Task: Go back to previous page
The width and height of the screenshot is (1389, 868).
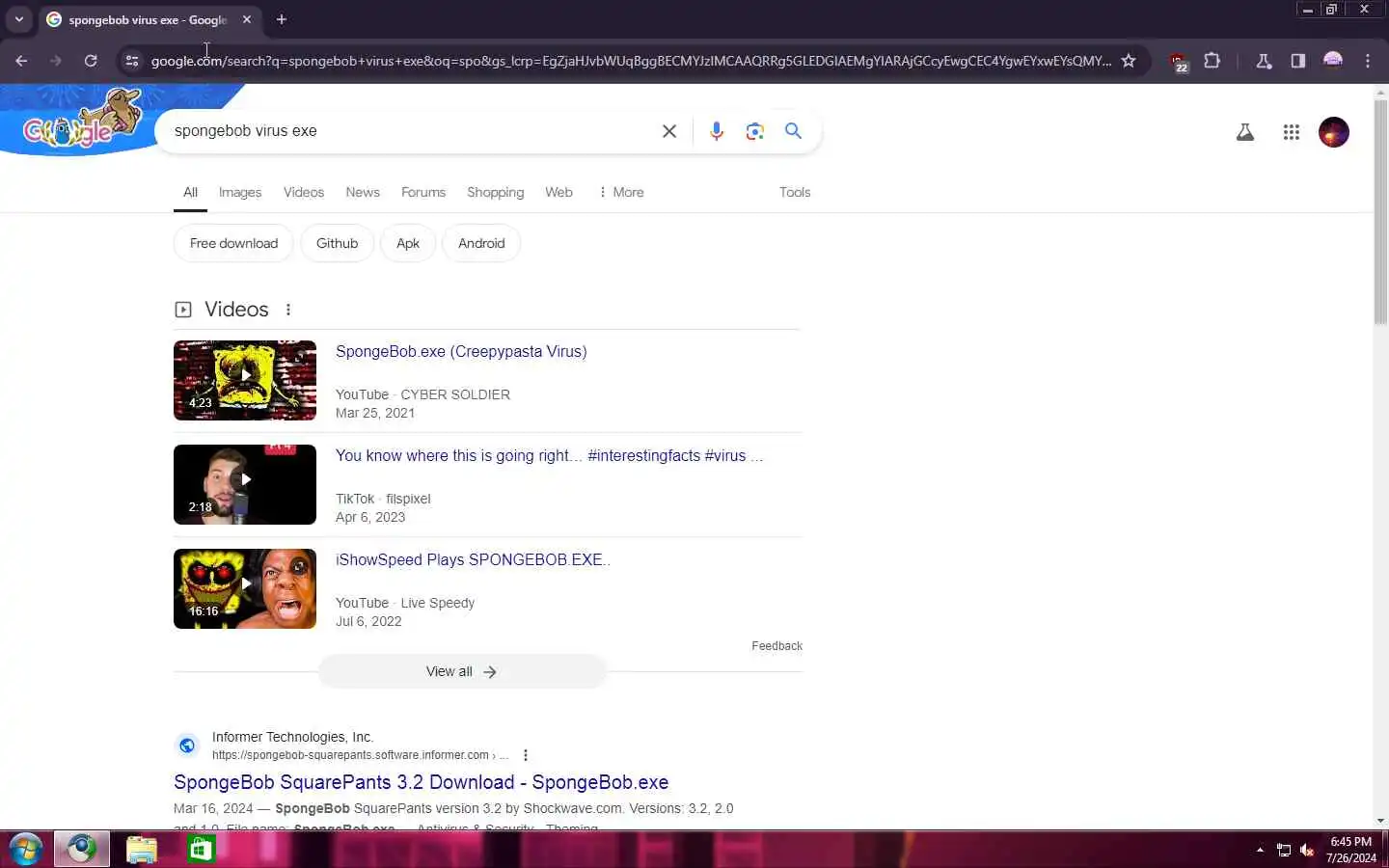Action: pyautogui.click(x=21, y=61)
